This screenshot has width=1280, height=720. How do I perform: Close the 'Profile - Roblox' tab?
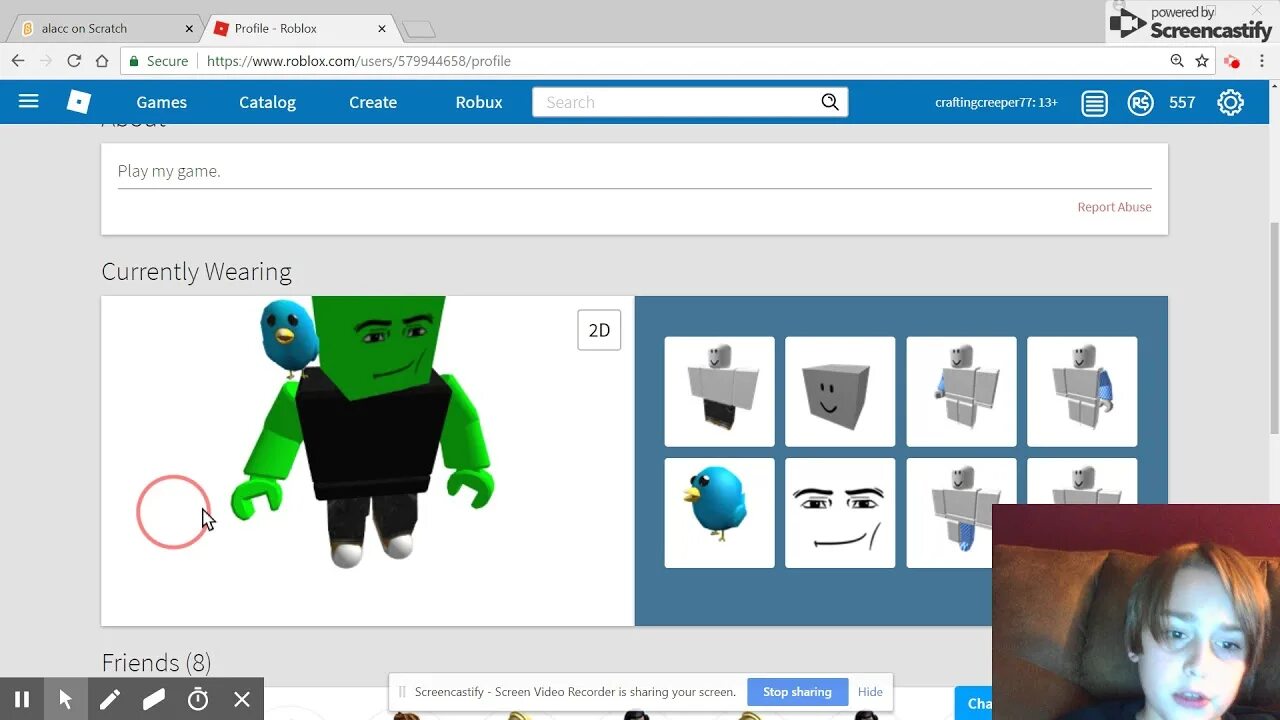(x=382, y=29)
